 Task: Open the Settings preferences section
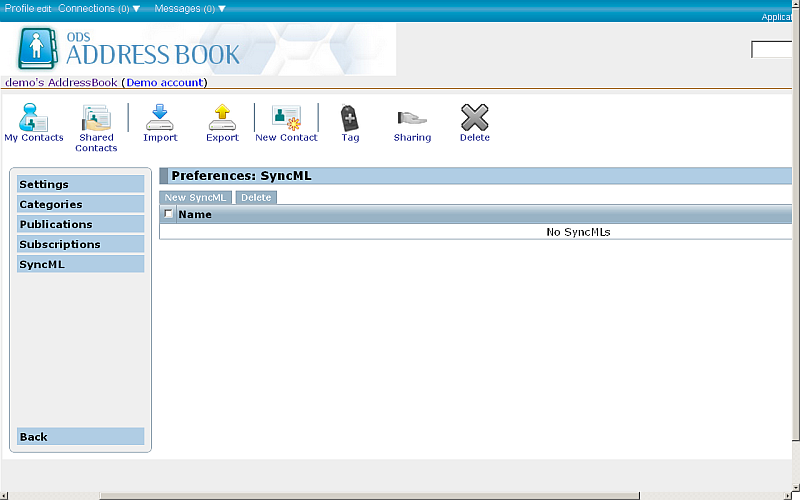(81, 184)
